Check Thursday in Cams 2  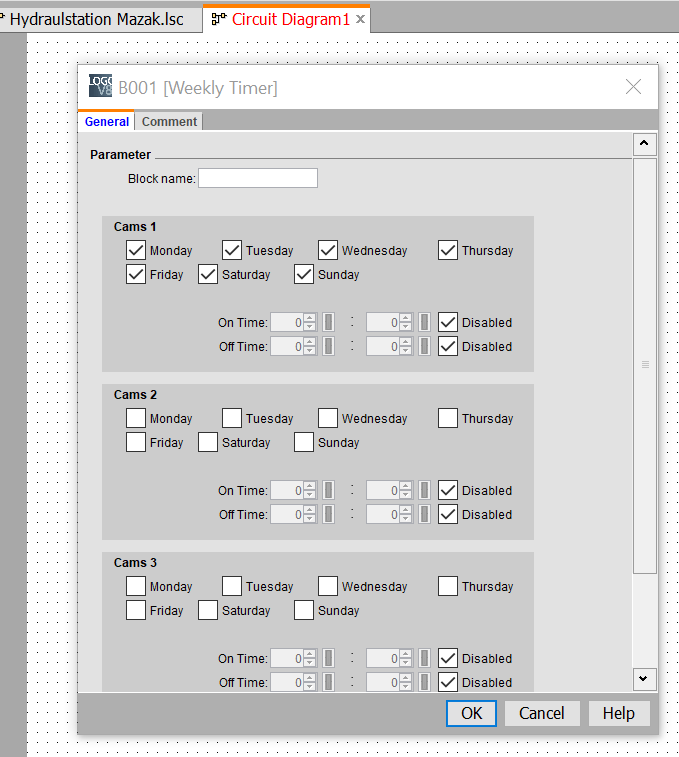[x=448, y=419]
